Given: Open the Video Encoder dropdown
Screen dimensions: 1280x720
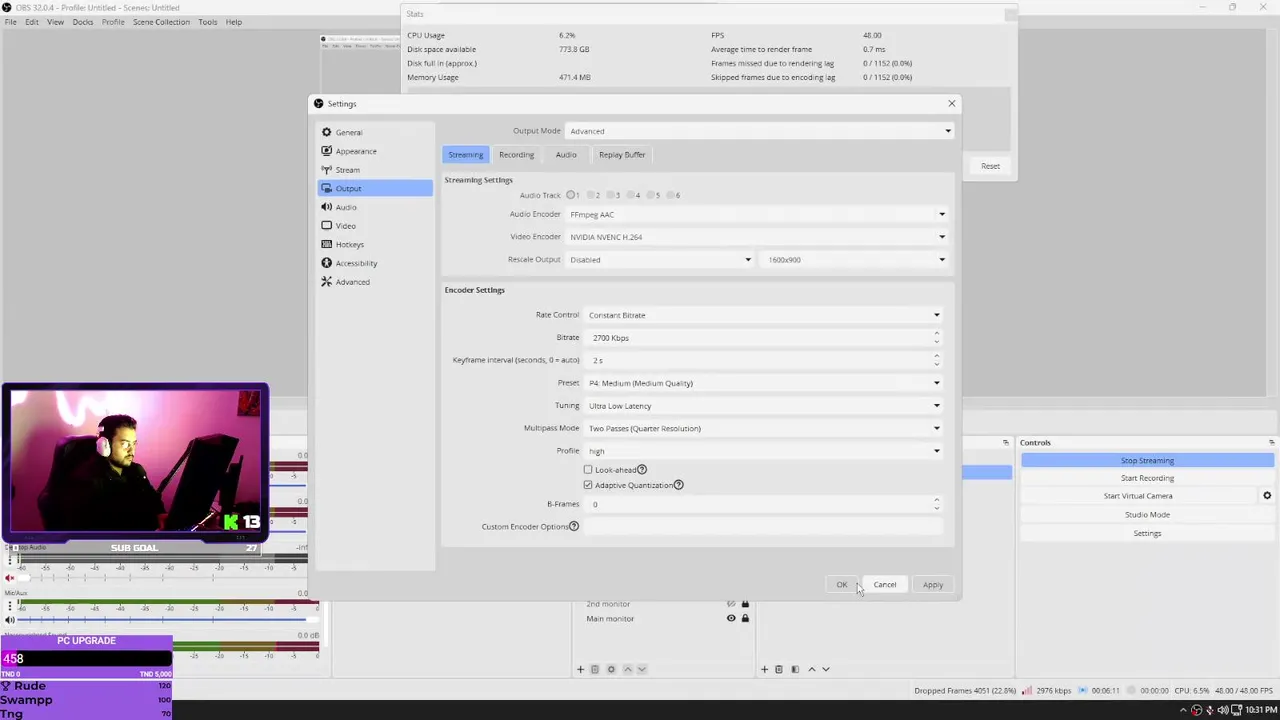Looking at the screenshot, I should click(757, 237).
